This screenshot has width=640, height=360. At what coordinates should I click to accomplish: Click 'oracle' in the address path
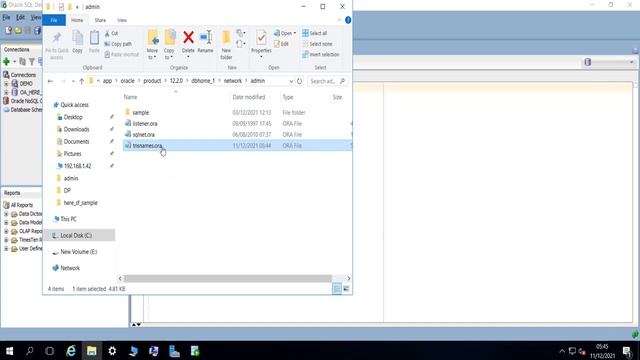coord(127,81)
